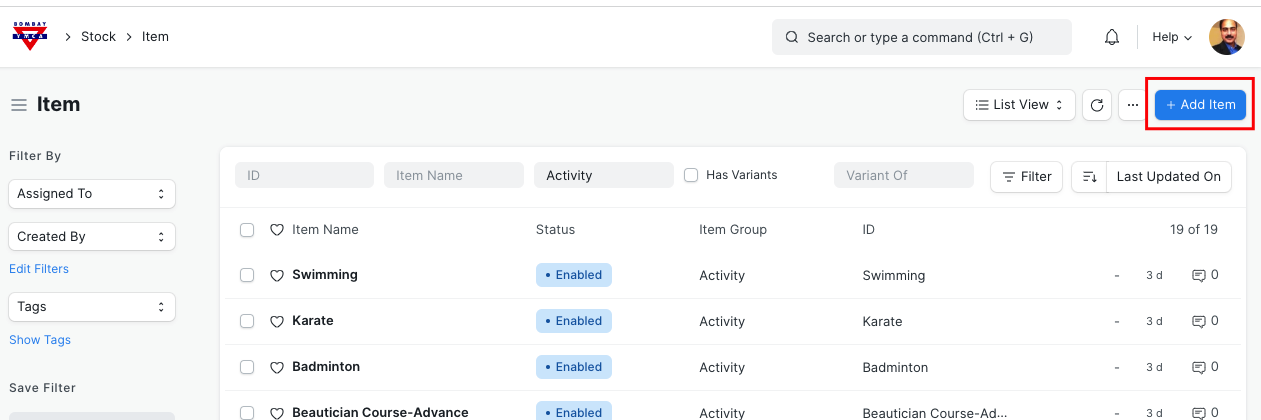This screenshot has height=420, width=1261.
Task: Click the Edit Filters link
Action: click(39, 269)
